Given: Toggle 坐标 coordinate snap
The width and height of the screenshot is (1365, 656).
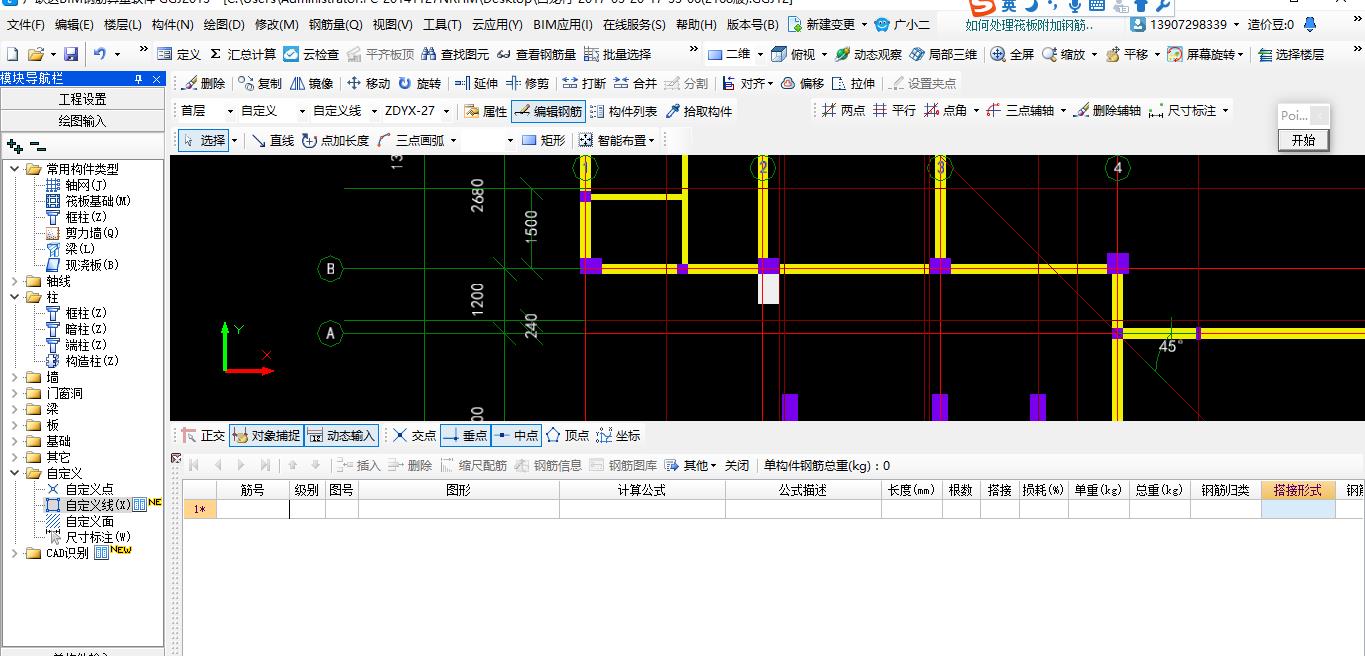Looking at the screenshot, I should 618,435.
